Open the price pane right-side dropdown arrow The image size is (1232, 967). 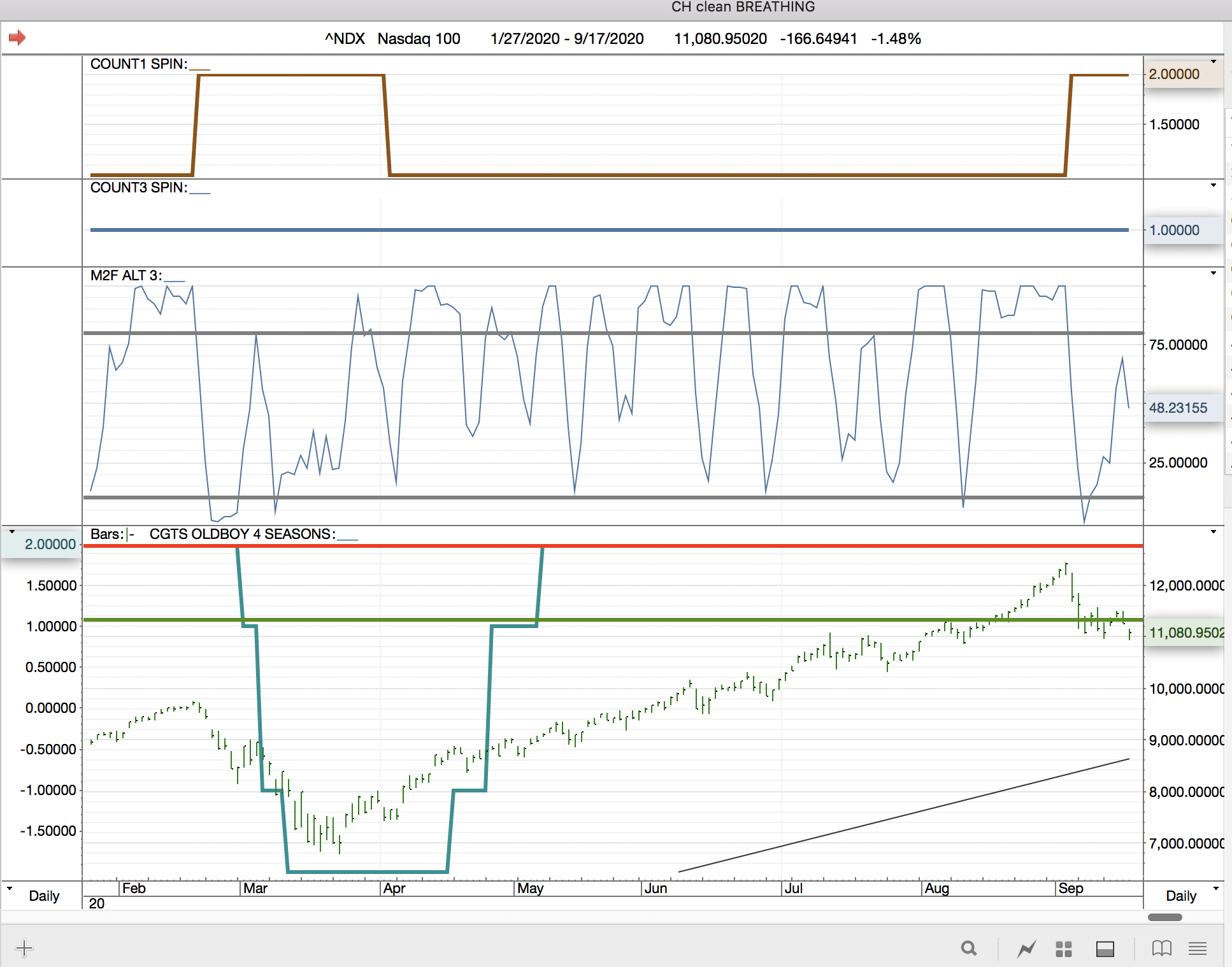tap(1214, 532)
